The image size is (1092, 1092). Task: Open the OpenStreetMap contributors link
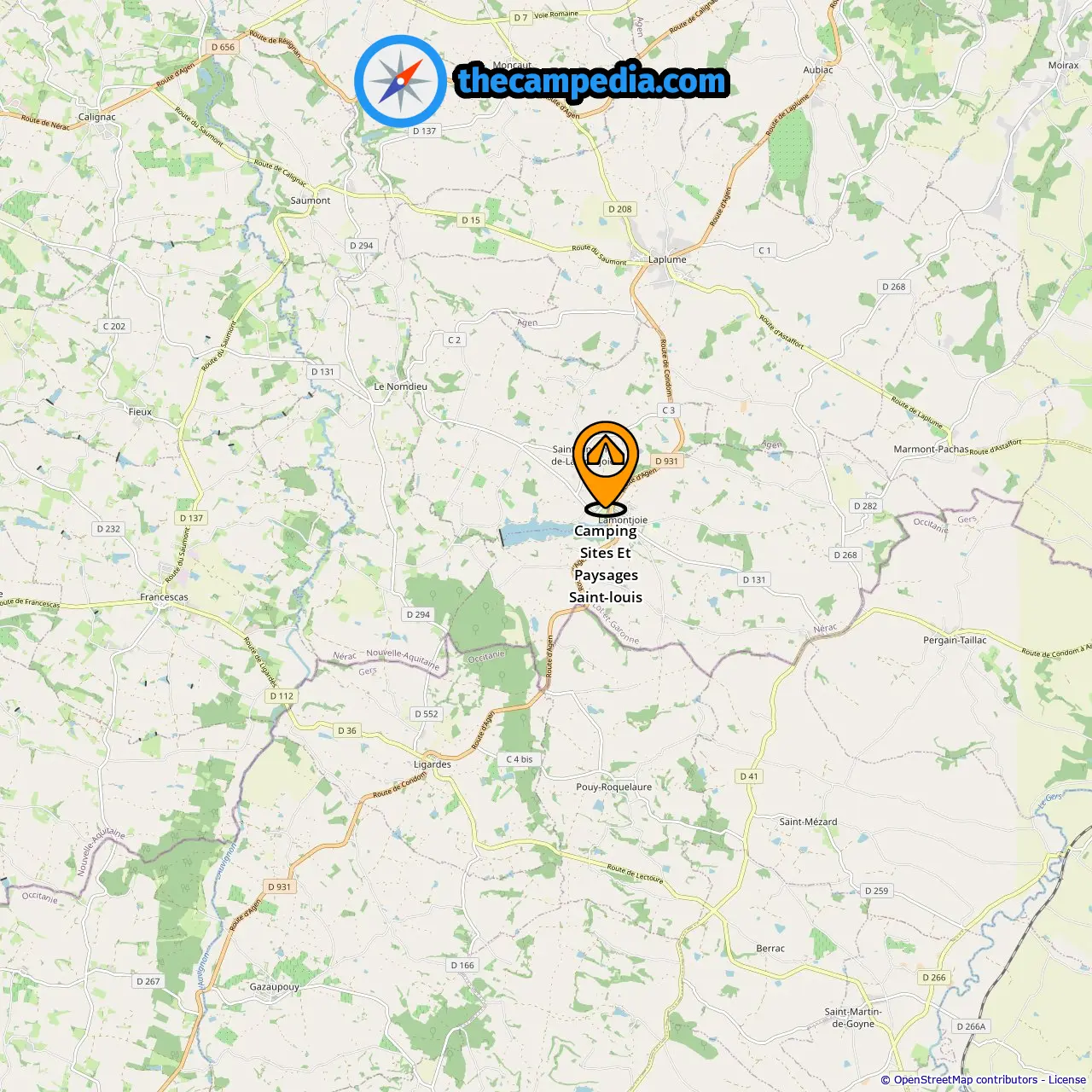point(966,1080)
